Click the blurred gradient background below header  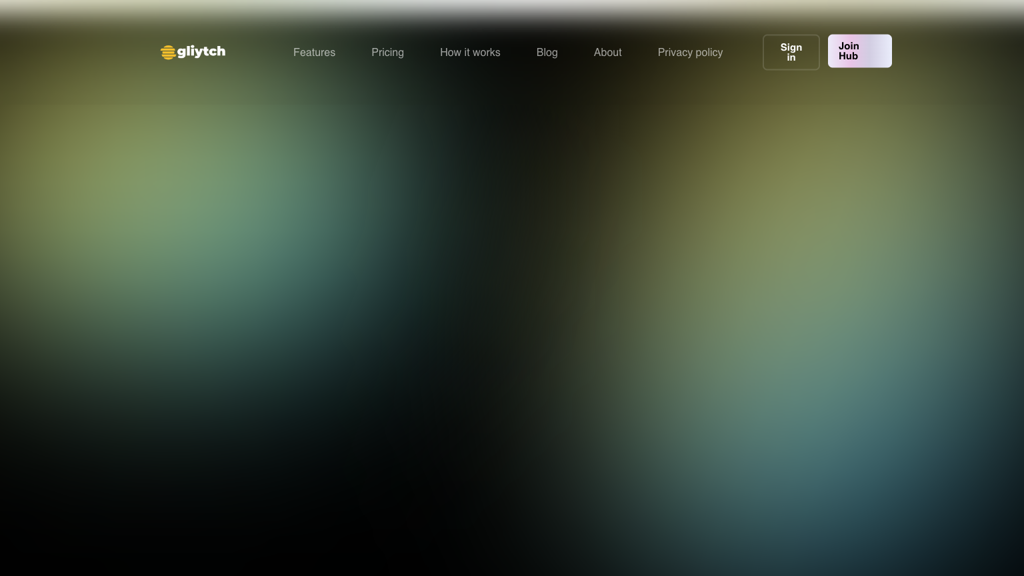tap(512, 320)
